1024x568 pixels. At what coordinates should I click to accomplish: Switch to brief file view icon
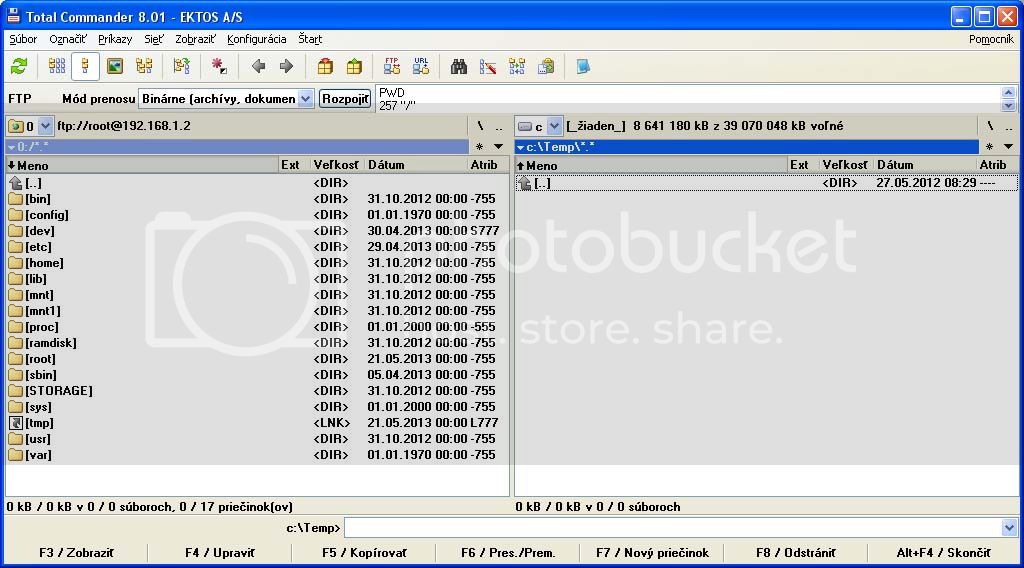click(57, 66)
